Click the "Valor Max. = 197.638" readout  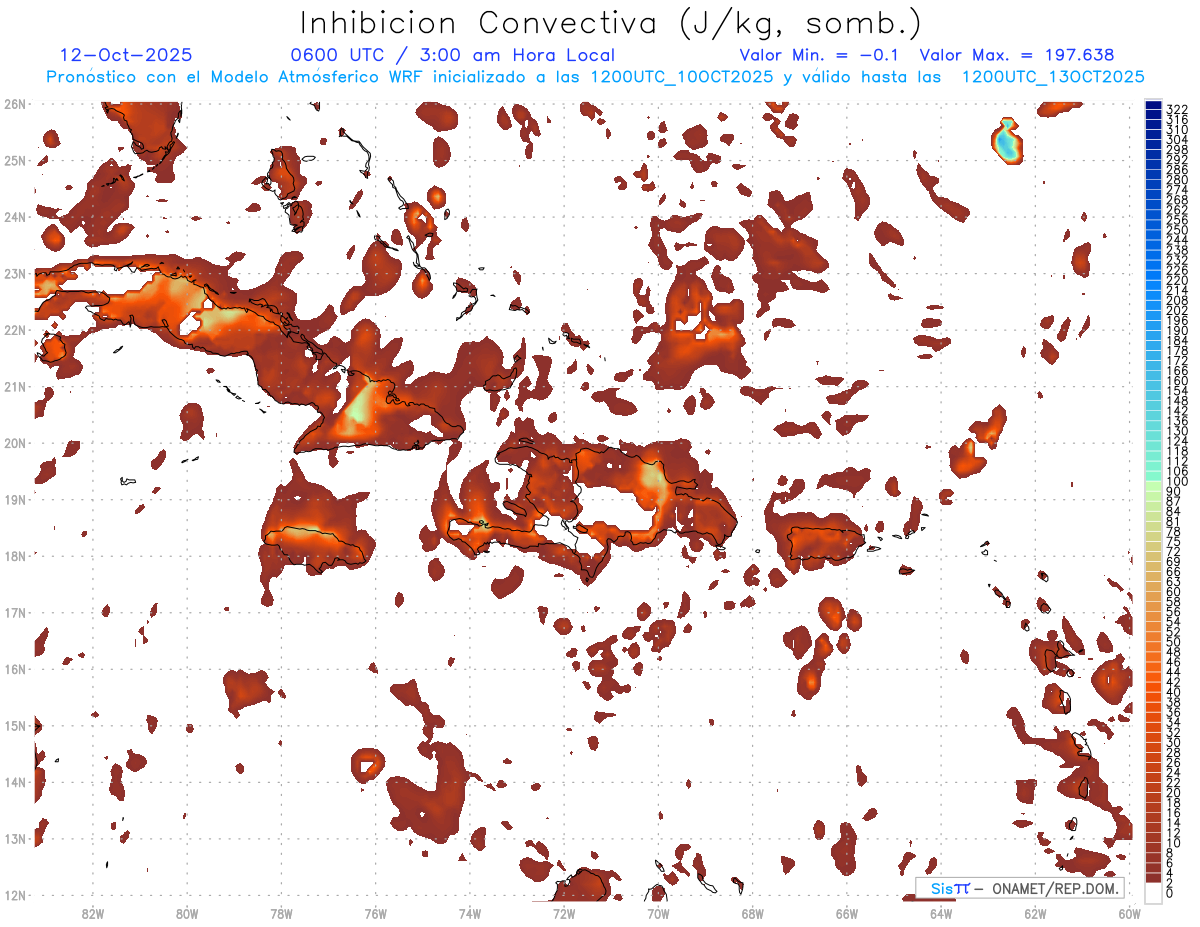pos(1017,56)
